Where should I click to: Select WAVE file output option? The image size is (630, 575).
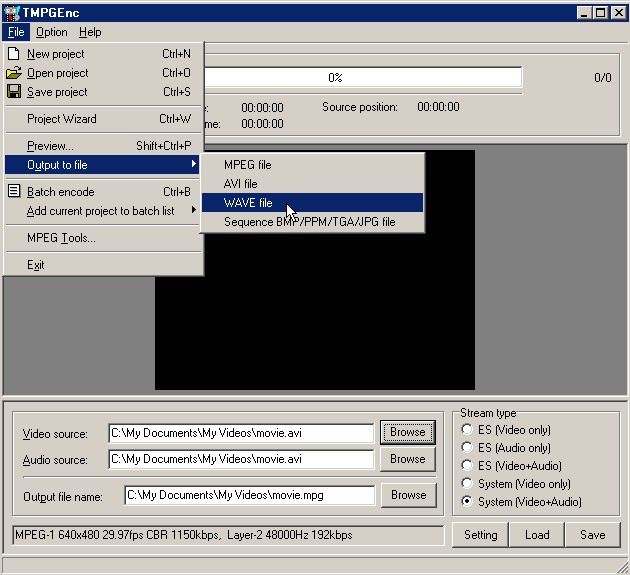(312, 203)
